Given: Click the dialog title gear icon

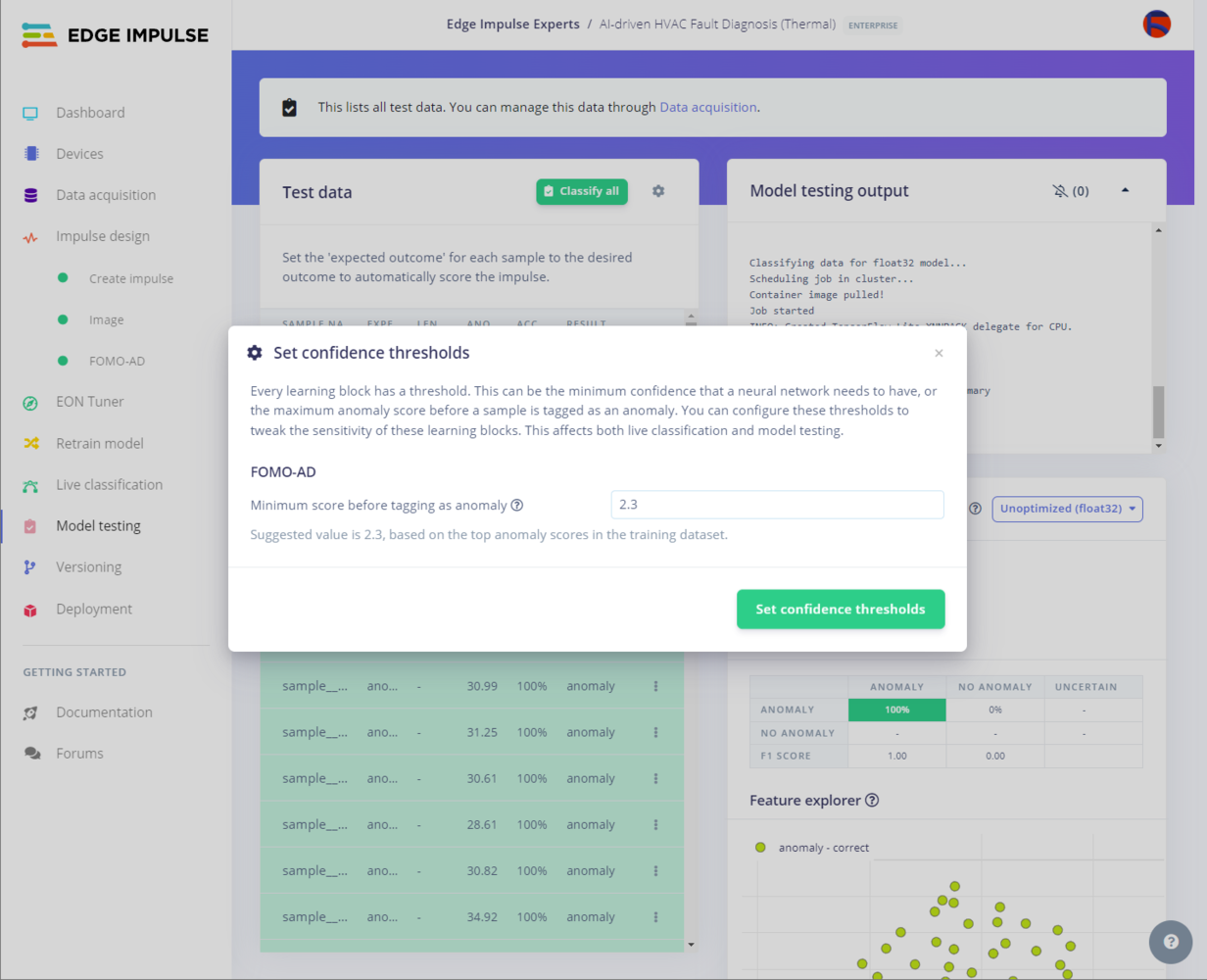Looking at the screenshot, I should coord(255,353).
